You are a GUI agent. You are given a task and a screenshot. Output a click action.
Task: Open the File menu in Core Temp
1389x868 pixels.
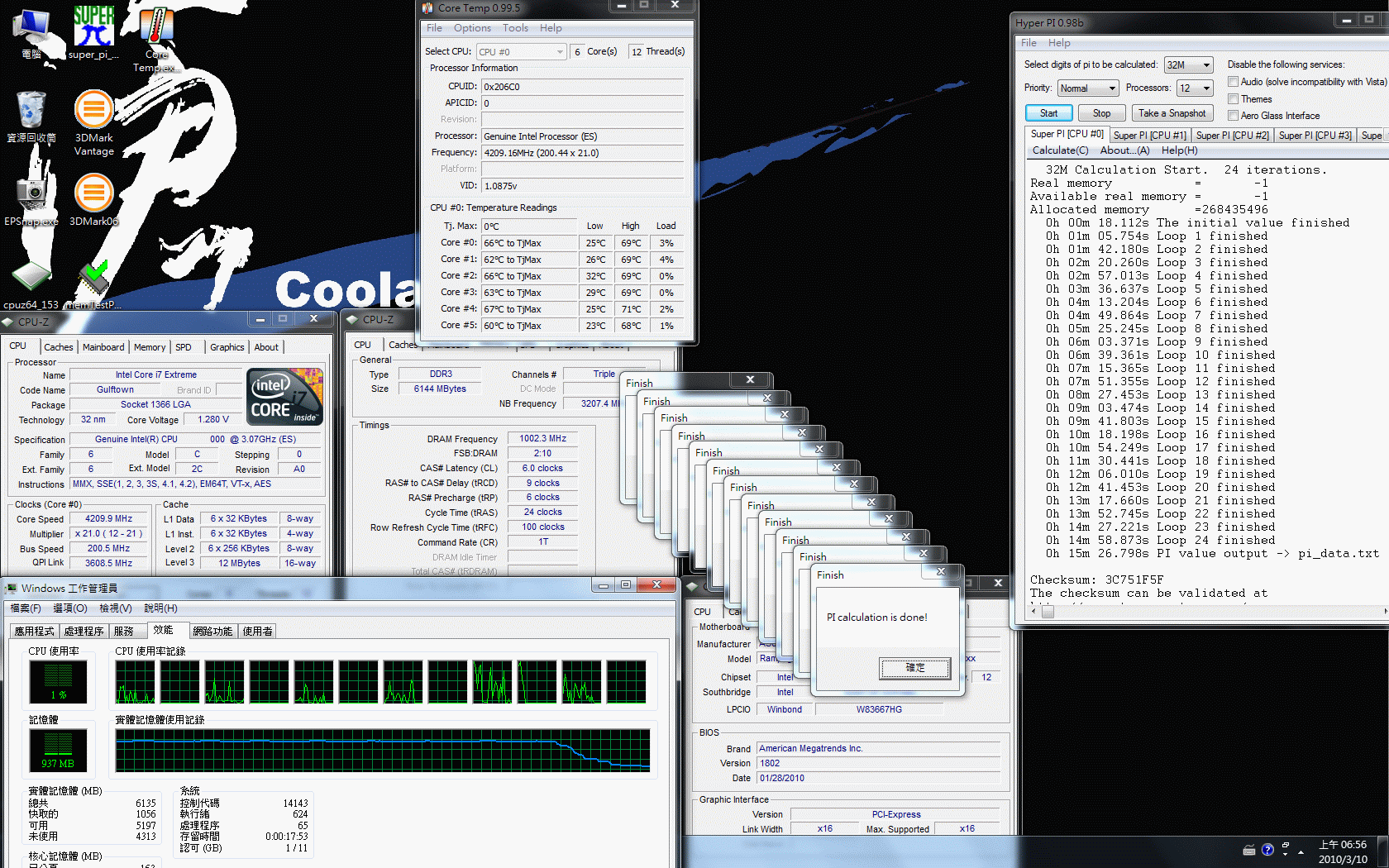click(x=434, y=28)
